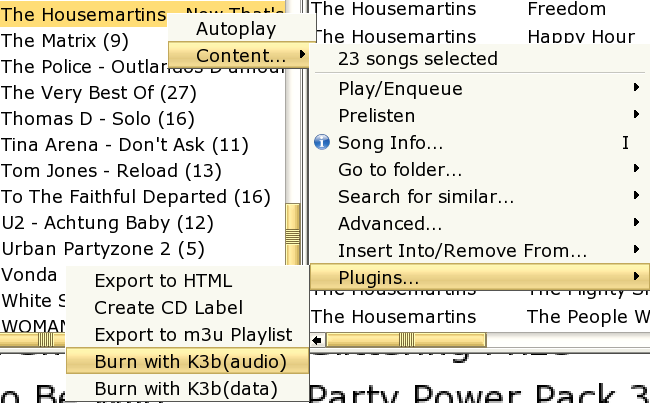Screen dimensions: 650x403
Task: Click the Song Info blue info icon
Action: (x=322, y=142)
